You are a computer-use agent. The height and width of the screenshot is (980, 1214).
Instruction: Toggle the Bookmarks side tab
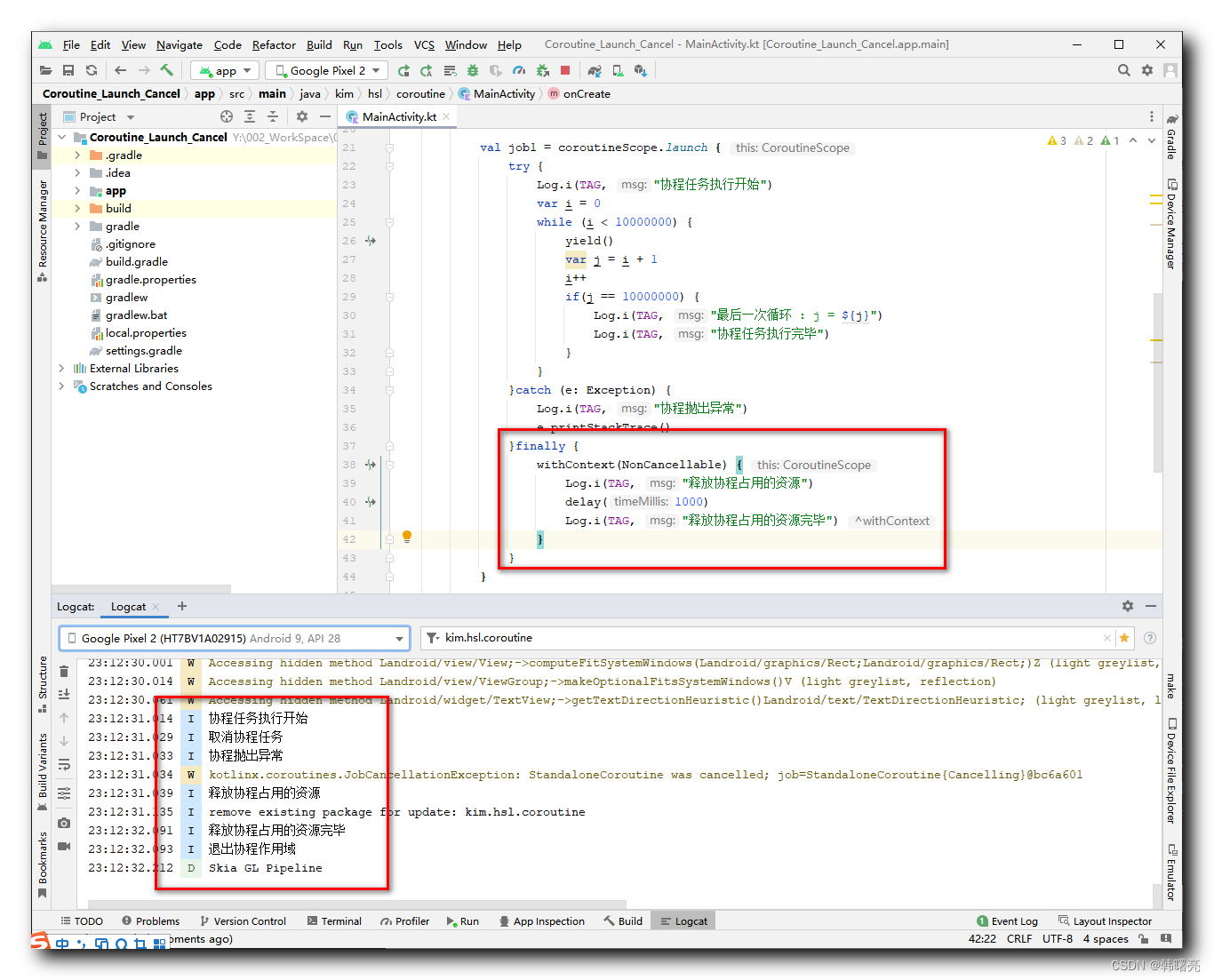pyautogui.click(x=42, y=864)
